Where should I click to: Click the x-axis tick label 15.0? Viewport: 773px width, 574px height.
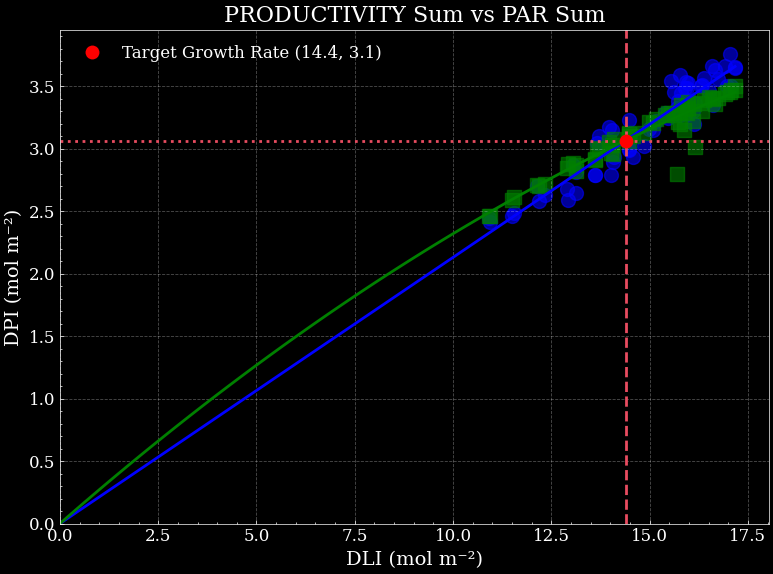pyautogui.click(x=649, y=538)
